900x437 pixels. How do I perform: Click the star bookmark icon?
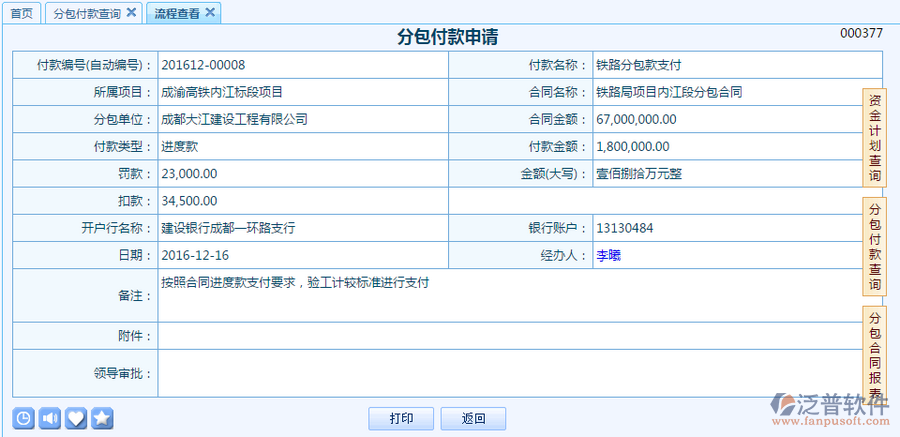pyautogui.click(x=102, y=419)
